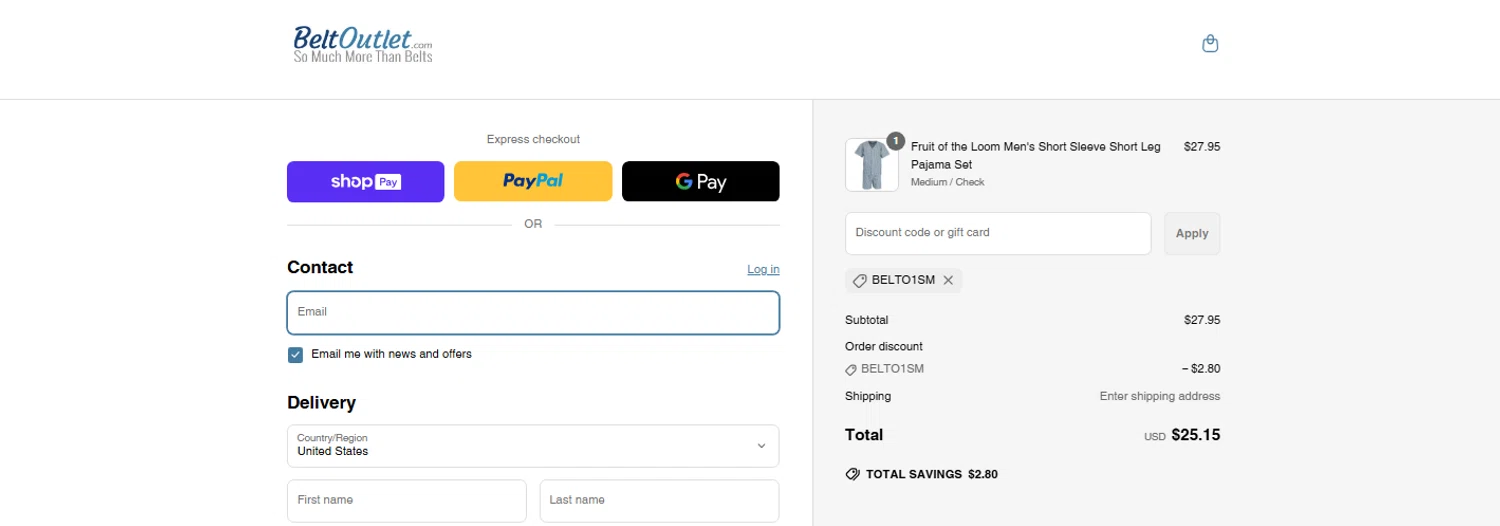Click the tag icon on the BELTO1SM chip
Screen dimensions: 1500x526
(x=859, y=281)
